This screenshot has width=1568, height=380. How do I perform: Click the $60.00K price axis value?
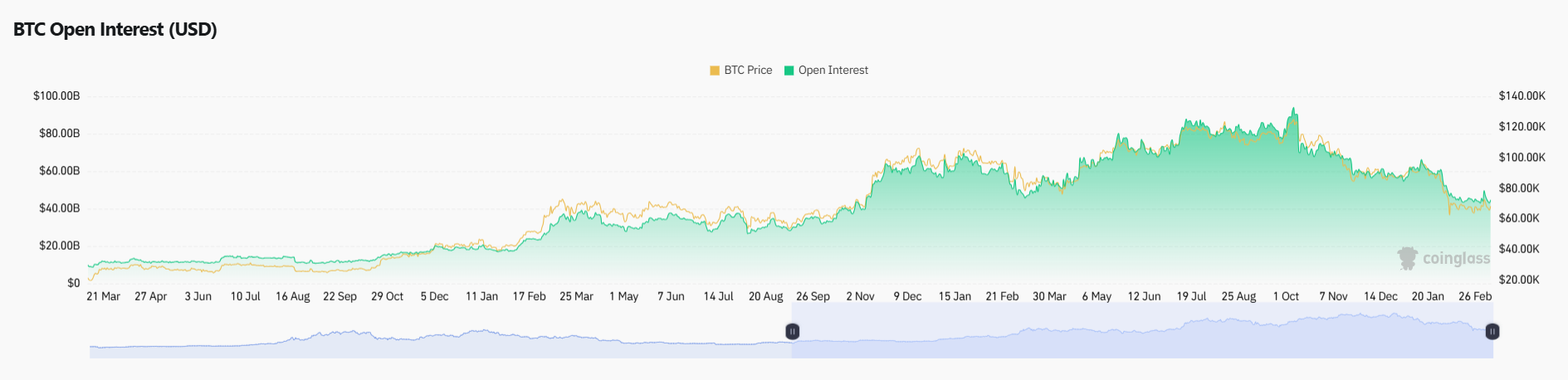tap(1519, 218)
